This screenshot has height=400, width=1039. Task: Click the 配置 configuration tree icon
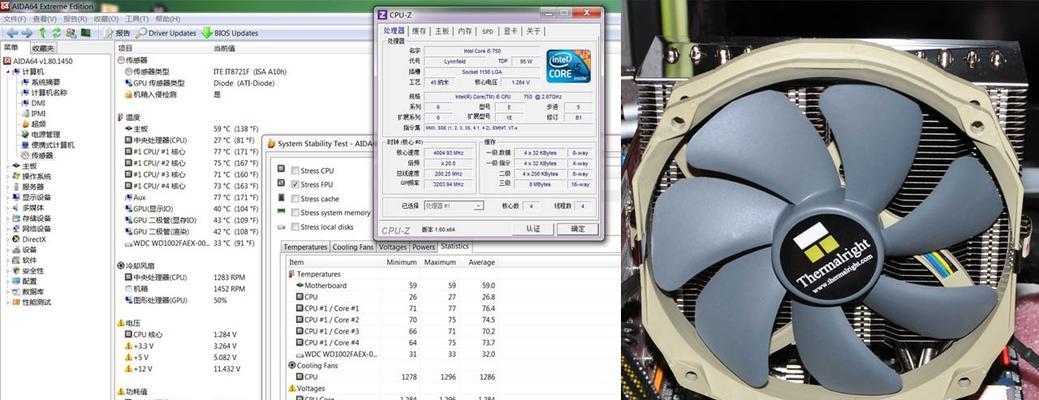pos(16,281)
